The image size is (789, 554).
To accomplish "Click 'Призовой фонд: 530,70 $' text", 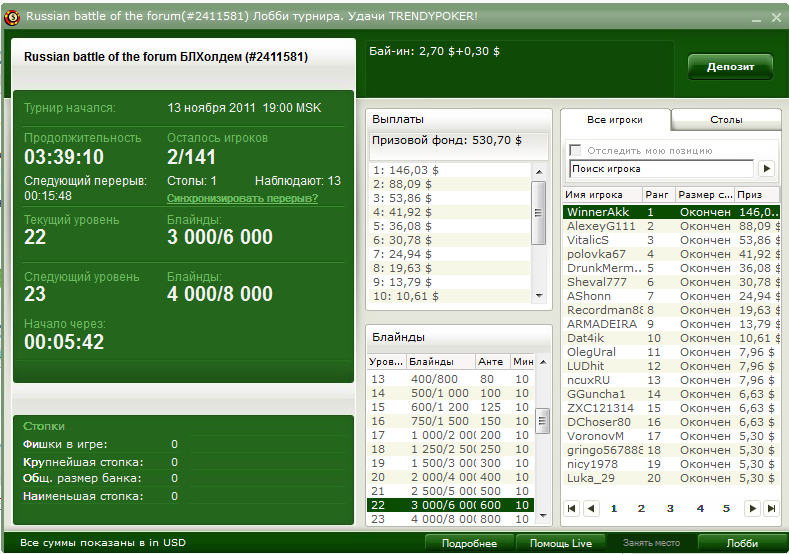I will 446,140.
